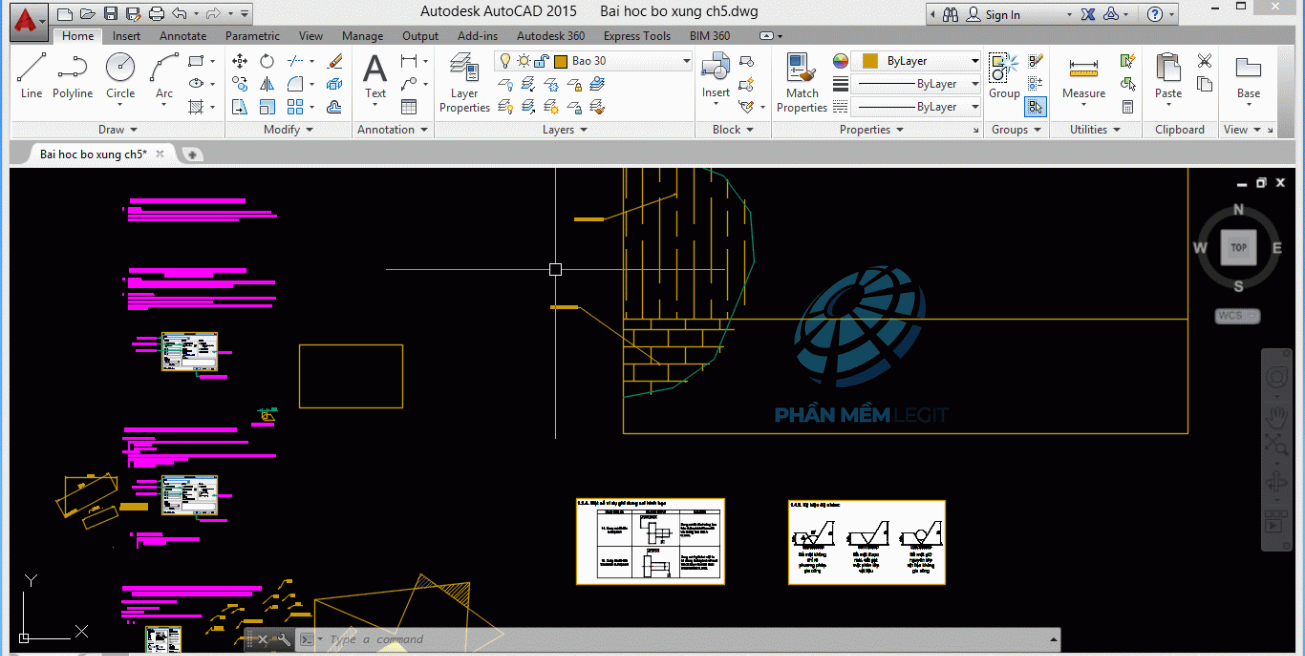This screenshot has height=656, width=1305.
Task: Select the Line tool
Action: pos(31,76)
